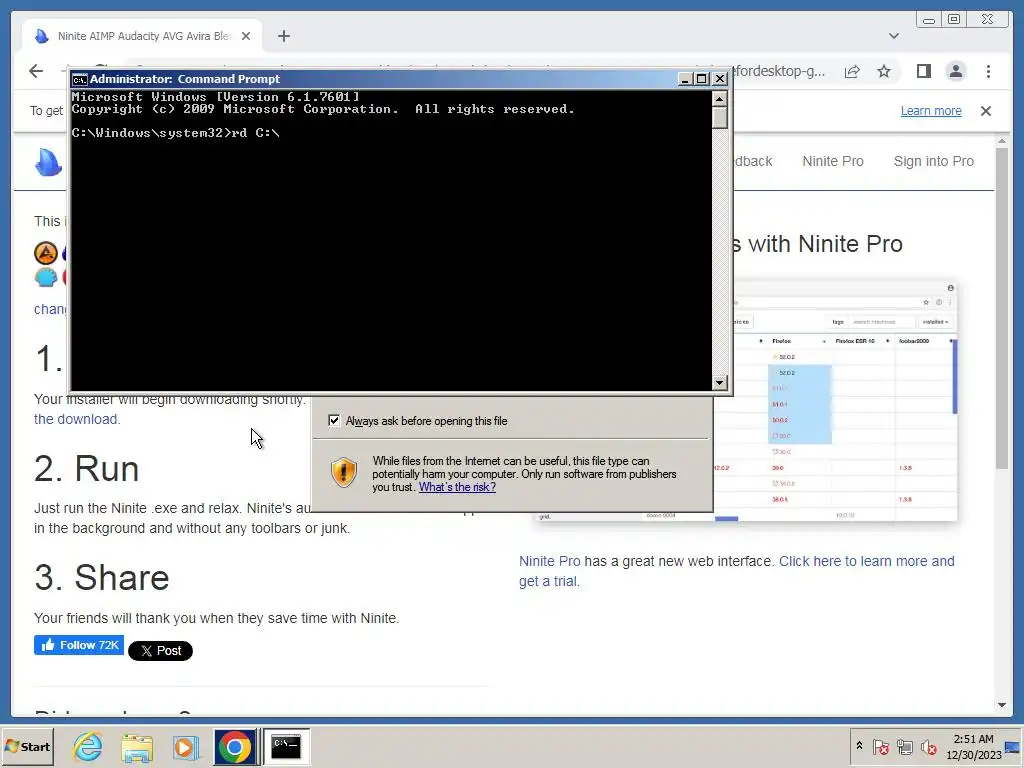Click inside Command Prompt on 'rd C:\' line
Screen dimensions: 1024x768
176,133
